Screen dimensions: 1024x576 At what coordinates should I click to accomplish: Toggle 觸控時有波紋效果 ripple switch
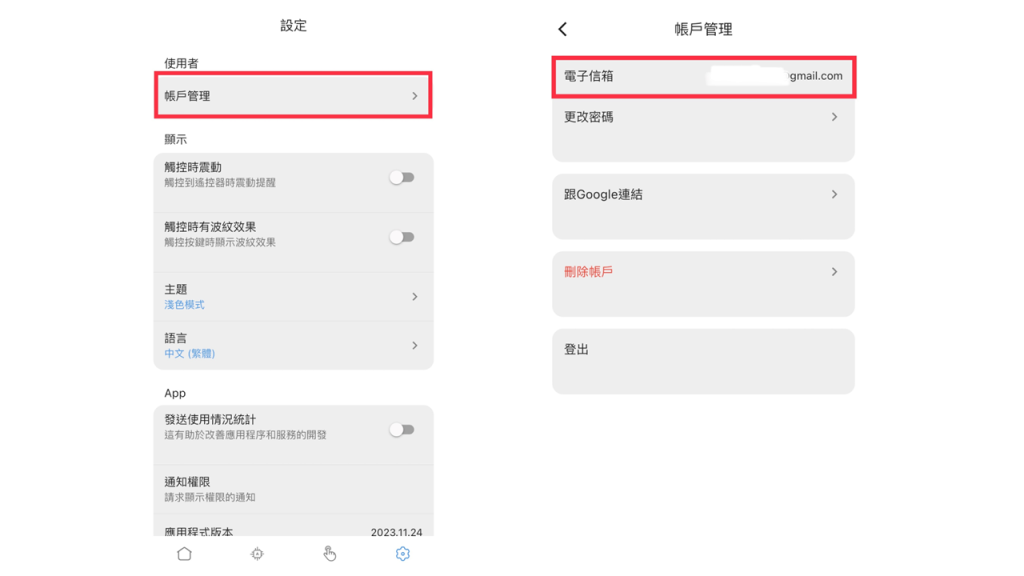click(402, 237)
